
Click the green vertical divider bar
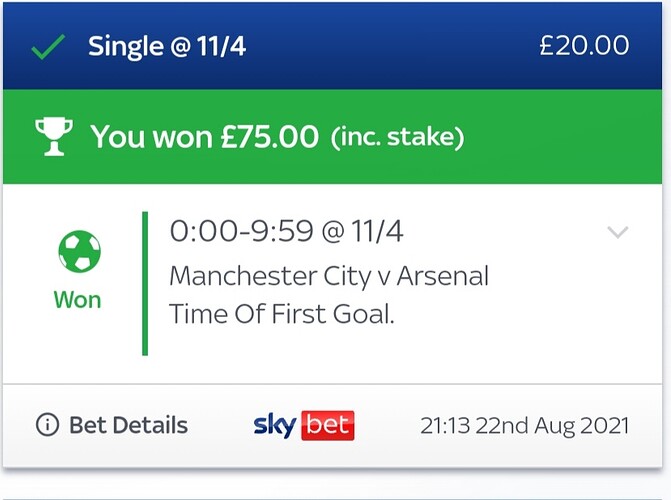point(145,283)
